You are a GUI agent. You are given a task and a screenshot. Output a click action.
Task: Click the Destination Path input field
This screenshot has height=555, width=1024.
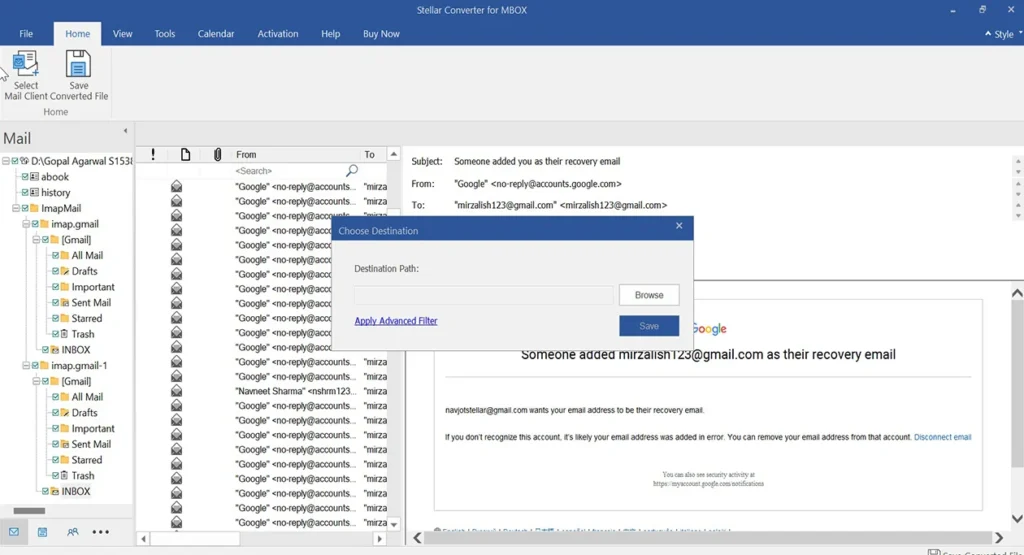(484, 295)
